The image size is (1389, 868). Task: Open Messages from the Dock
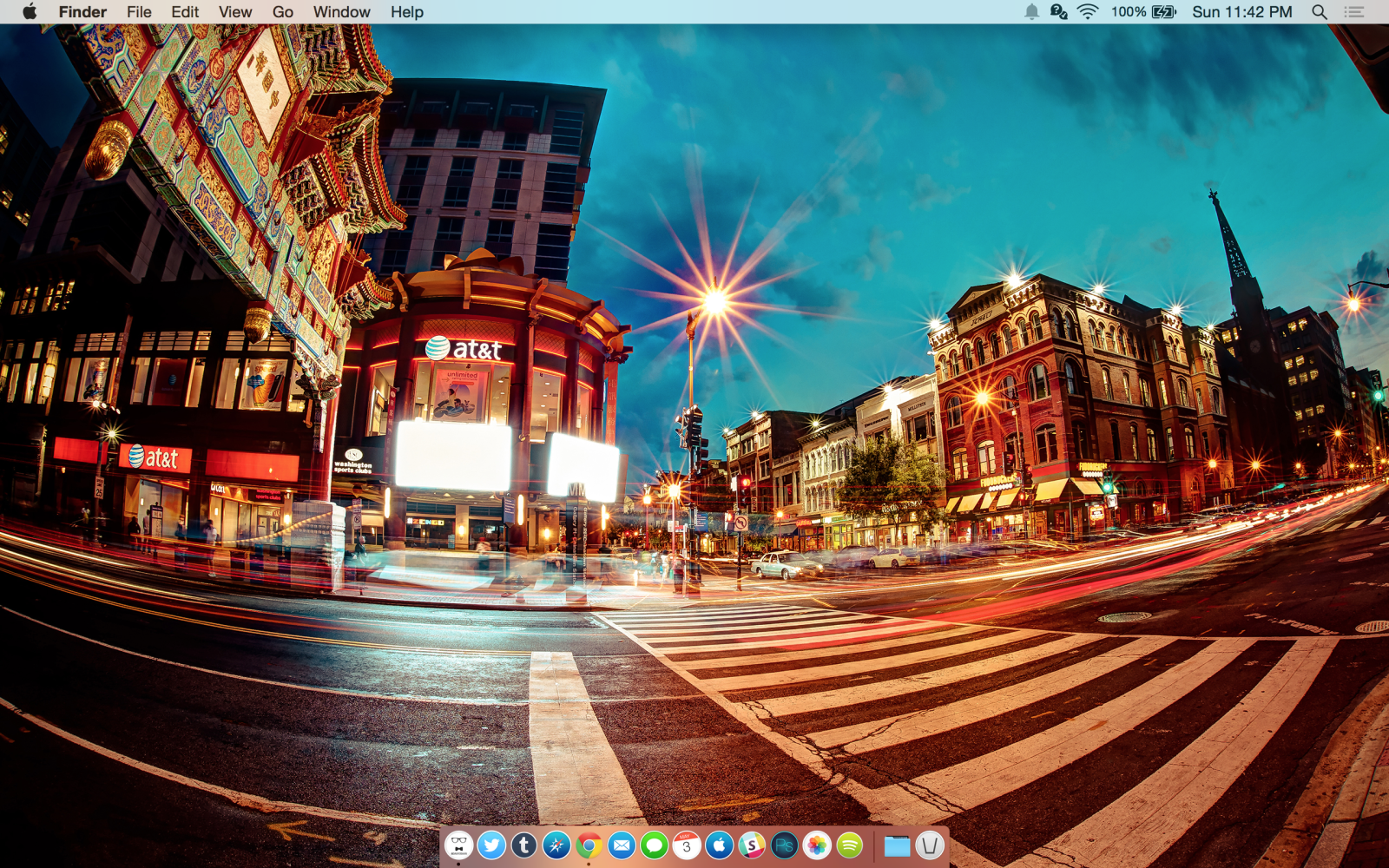click(x=655, y=845)
